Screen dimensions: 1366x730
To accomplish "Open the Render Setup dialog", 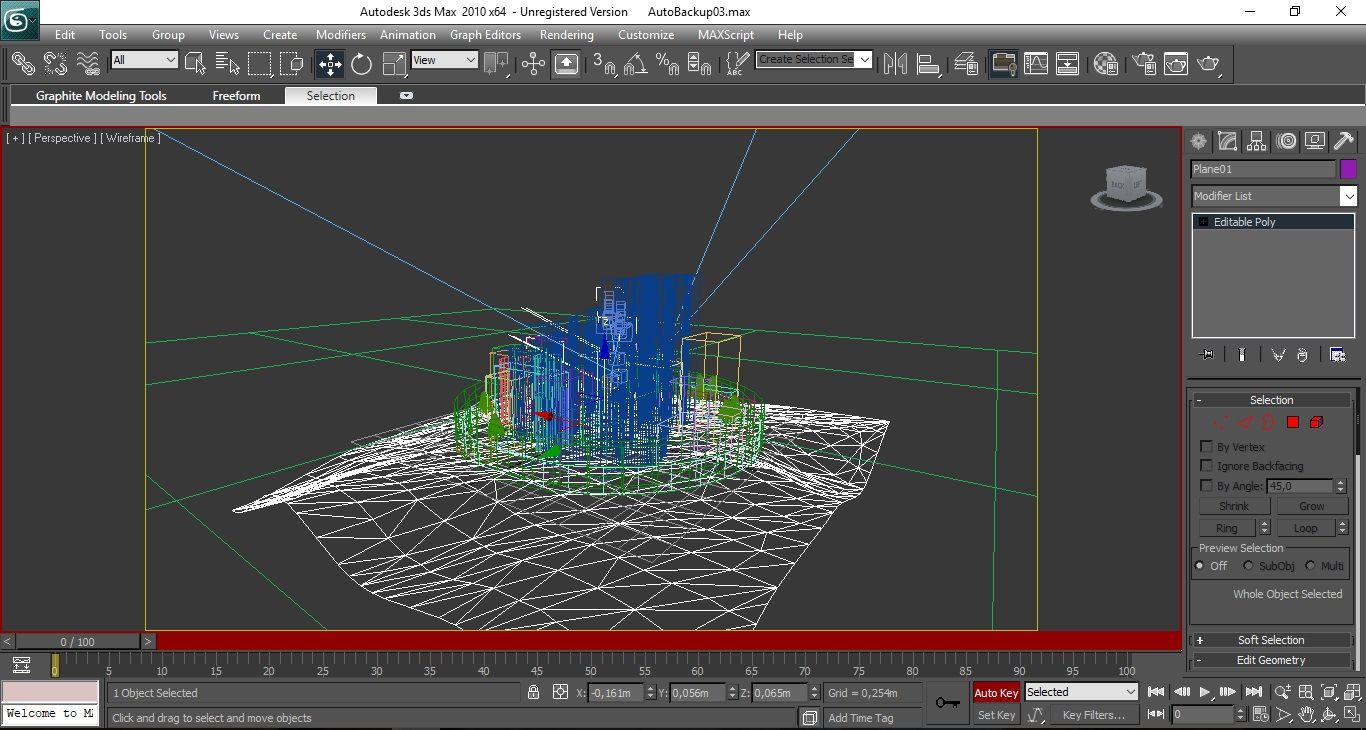I will pyautogui.click(x=1143, y=64).
